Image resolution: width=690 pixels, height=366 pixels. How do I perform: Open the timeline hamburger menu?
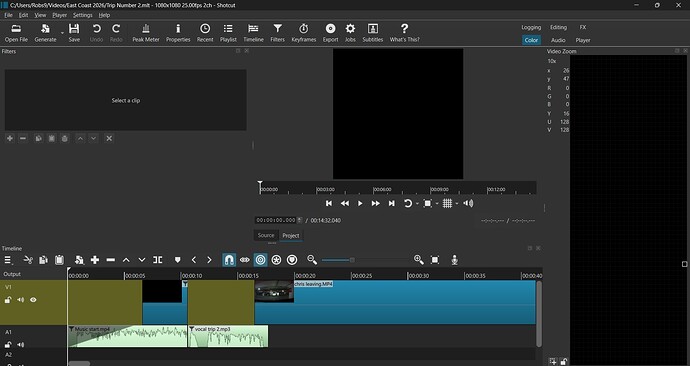(x=8, y=260)
